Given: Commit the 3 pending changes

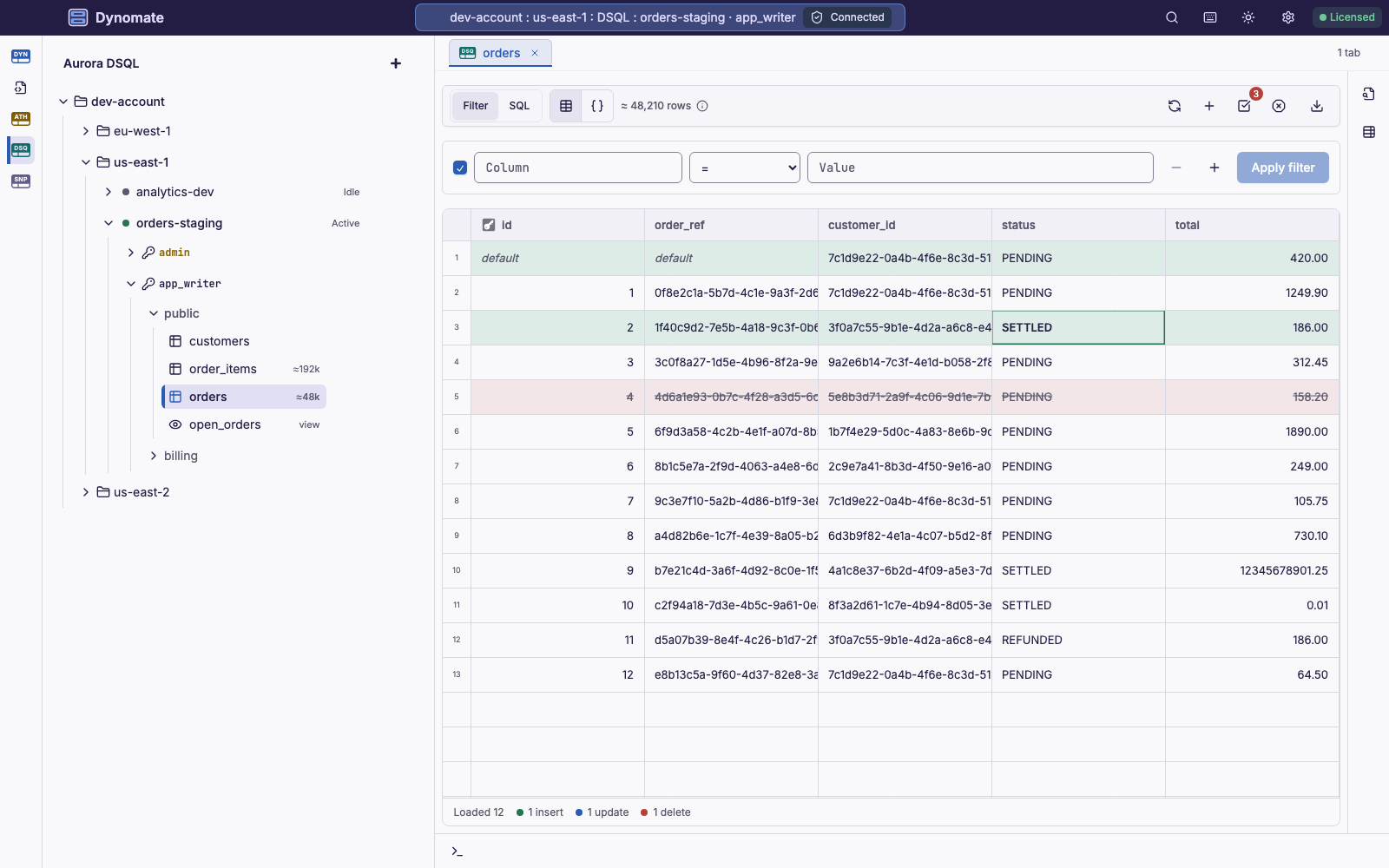Looking at the screenshot, I should pos(1244,106).
